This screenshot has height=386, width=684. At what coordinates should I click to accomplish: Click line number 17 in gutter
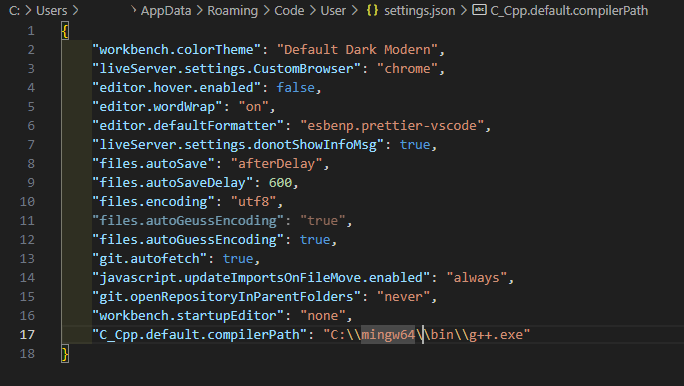(x=27, y=335)
